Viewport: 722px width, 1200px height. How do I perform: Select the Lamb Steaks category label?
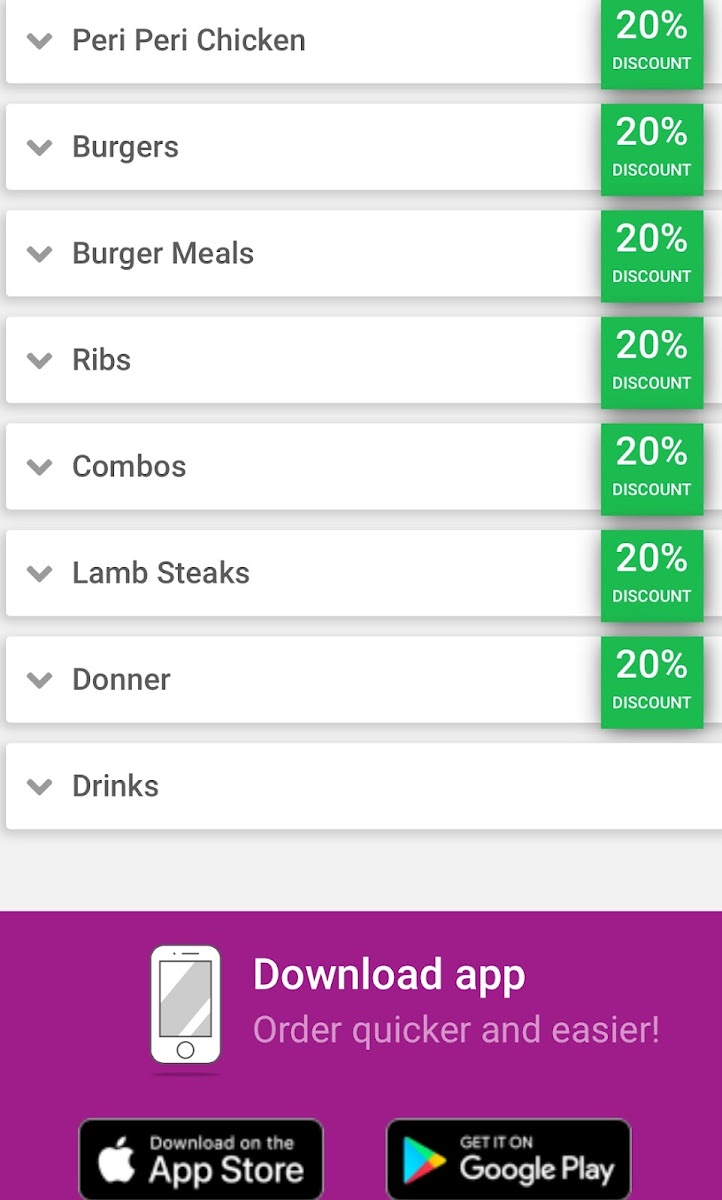tap(161, 573)
